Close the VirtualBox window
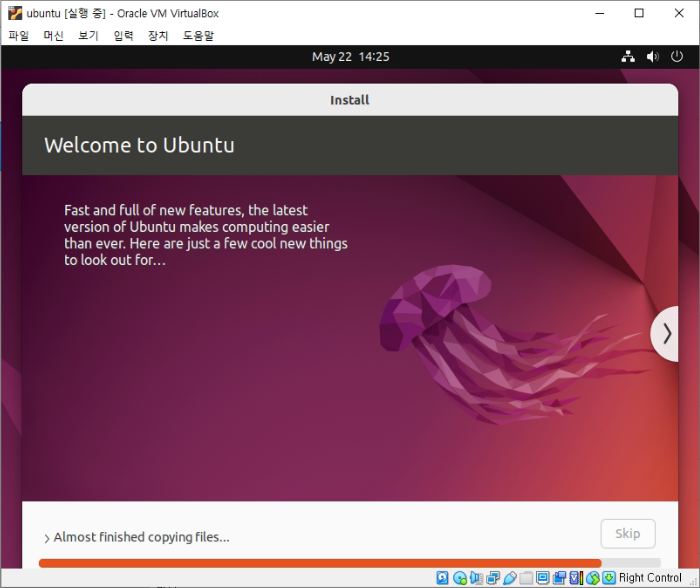Viewport: 700px width, 588px height. click(x=679, y=13)
